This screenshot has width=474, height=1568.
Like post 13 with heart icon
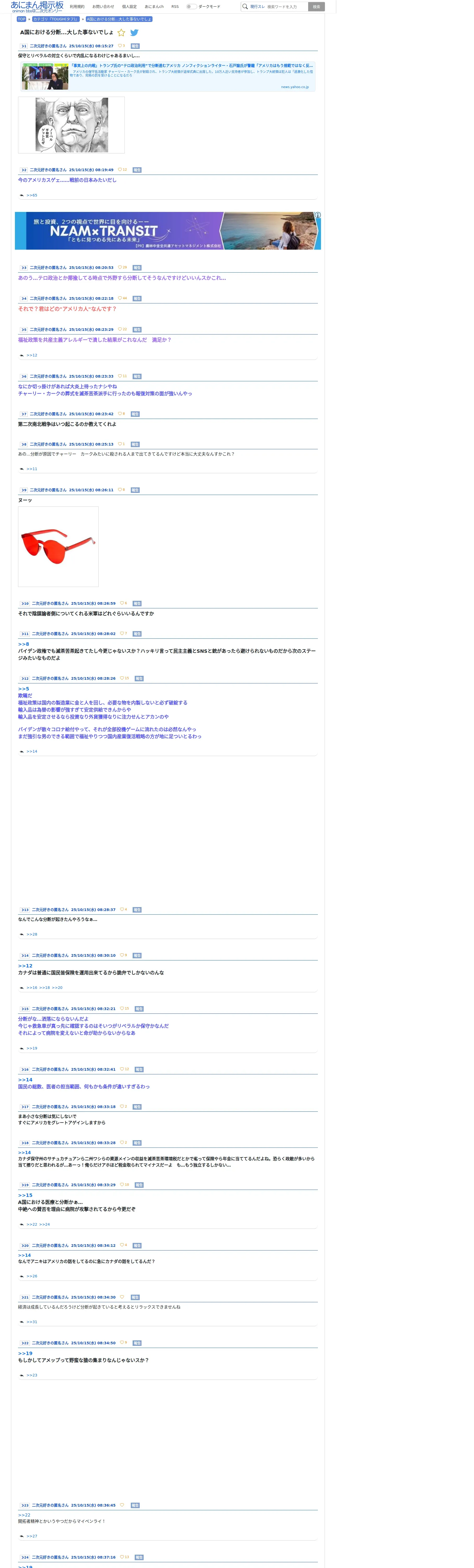click(122, 909)
